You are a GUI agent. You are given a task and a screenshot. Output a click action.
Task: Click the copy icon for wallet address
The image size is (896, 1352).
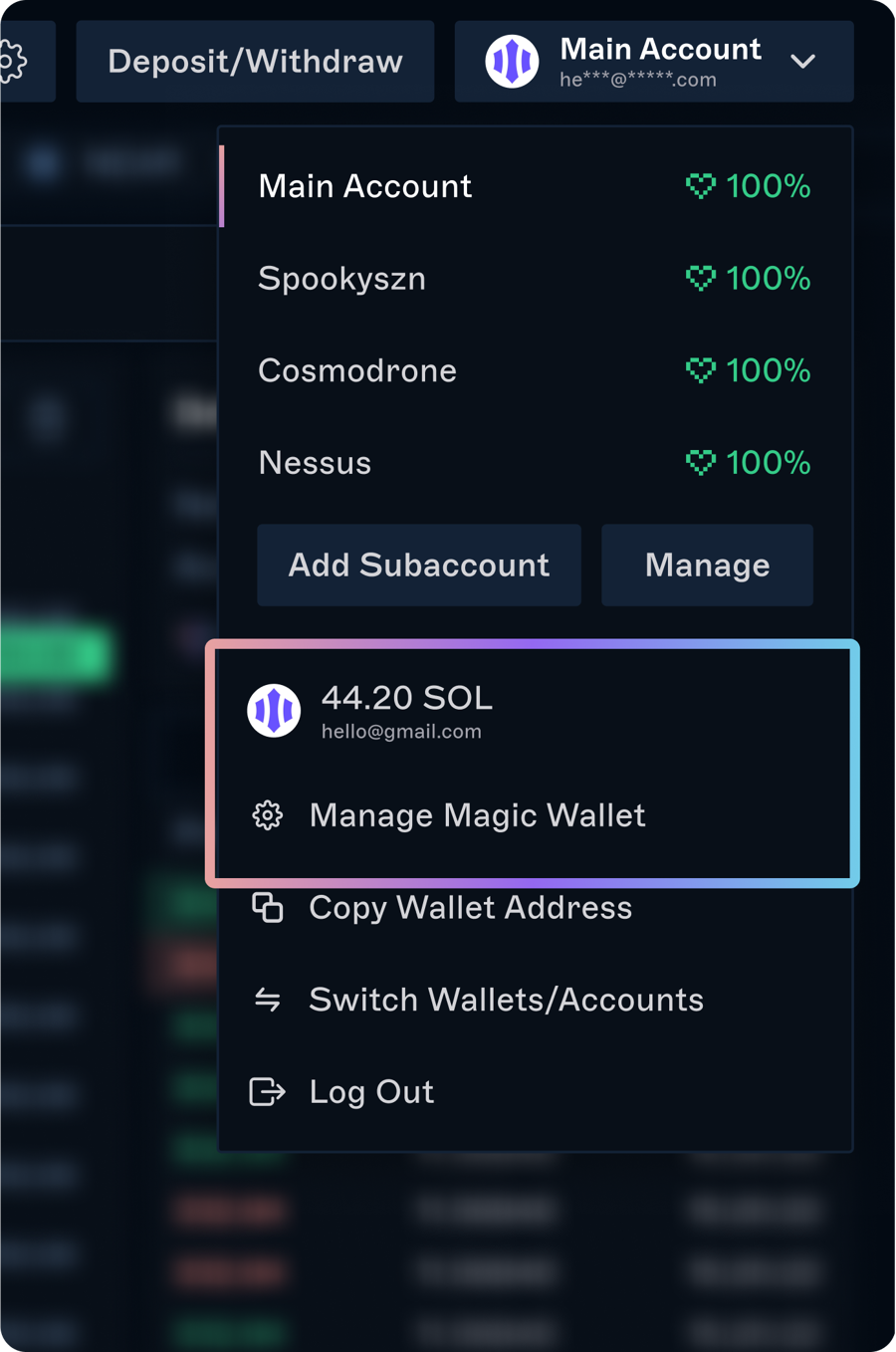click(267, 908)
